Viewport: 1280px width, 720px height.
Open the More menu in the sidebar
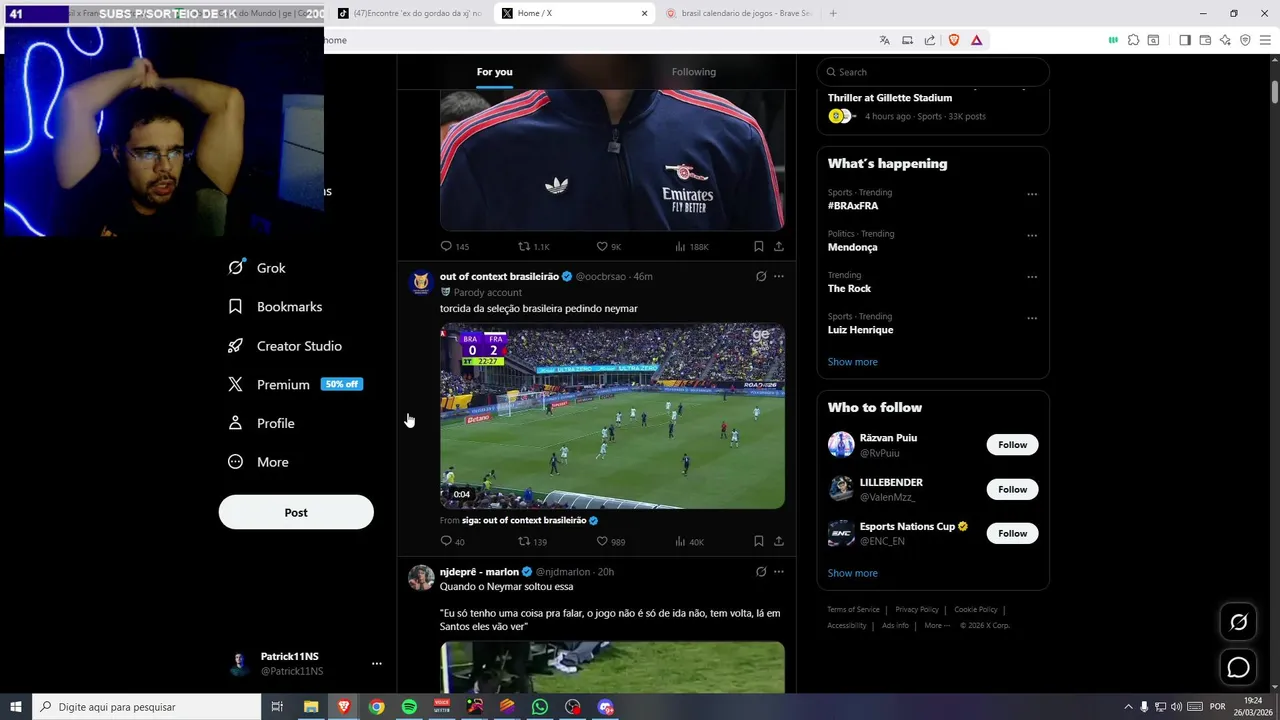pyautogui.click(x=258, y=462)
